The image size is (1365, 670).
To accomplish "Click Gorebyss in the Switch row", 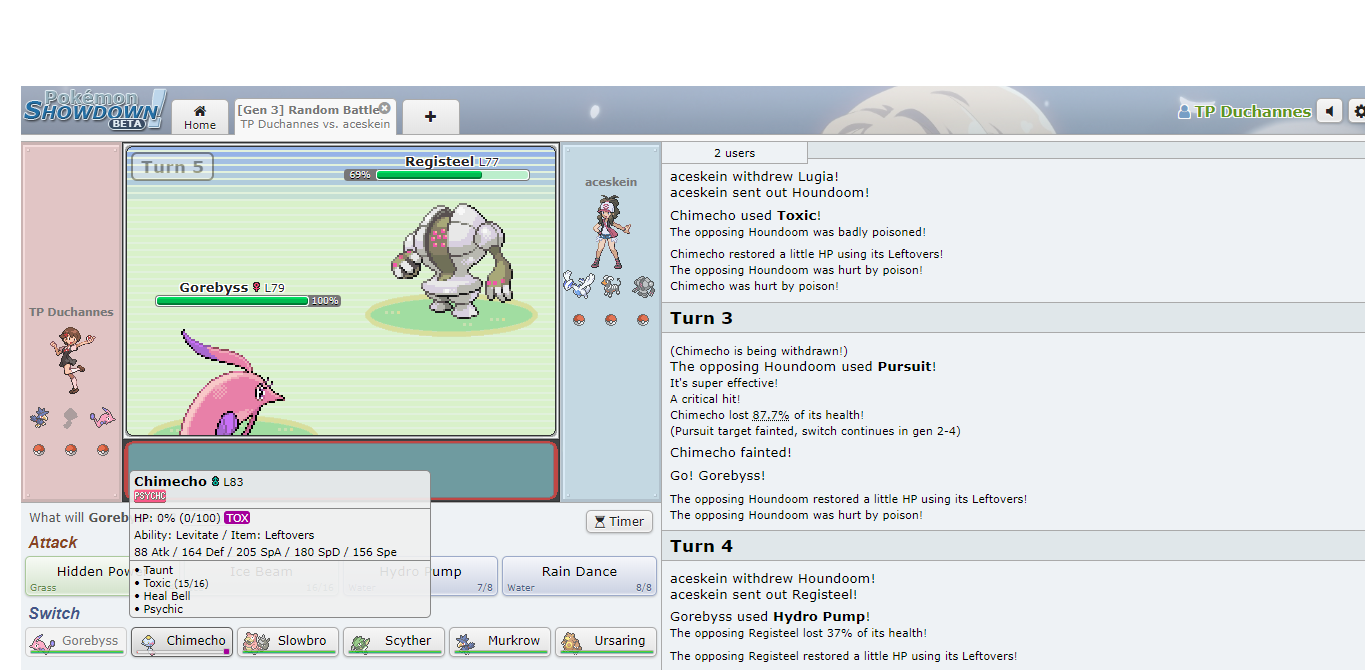I will click(x=75, y=641).
